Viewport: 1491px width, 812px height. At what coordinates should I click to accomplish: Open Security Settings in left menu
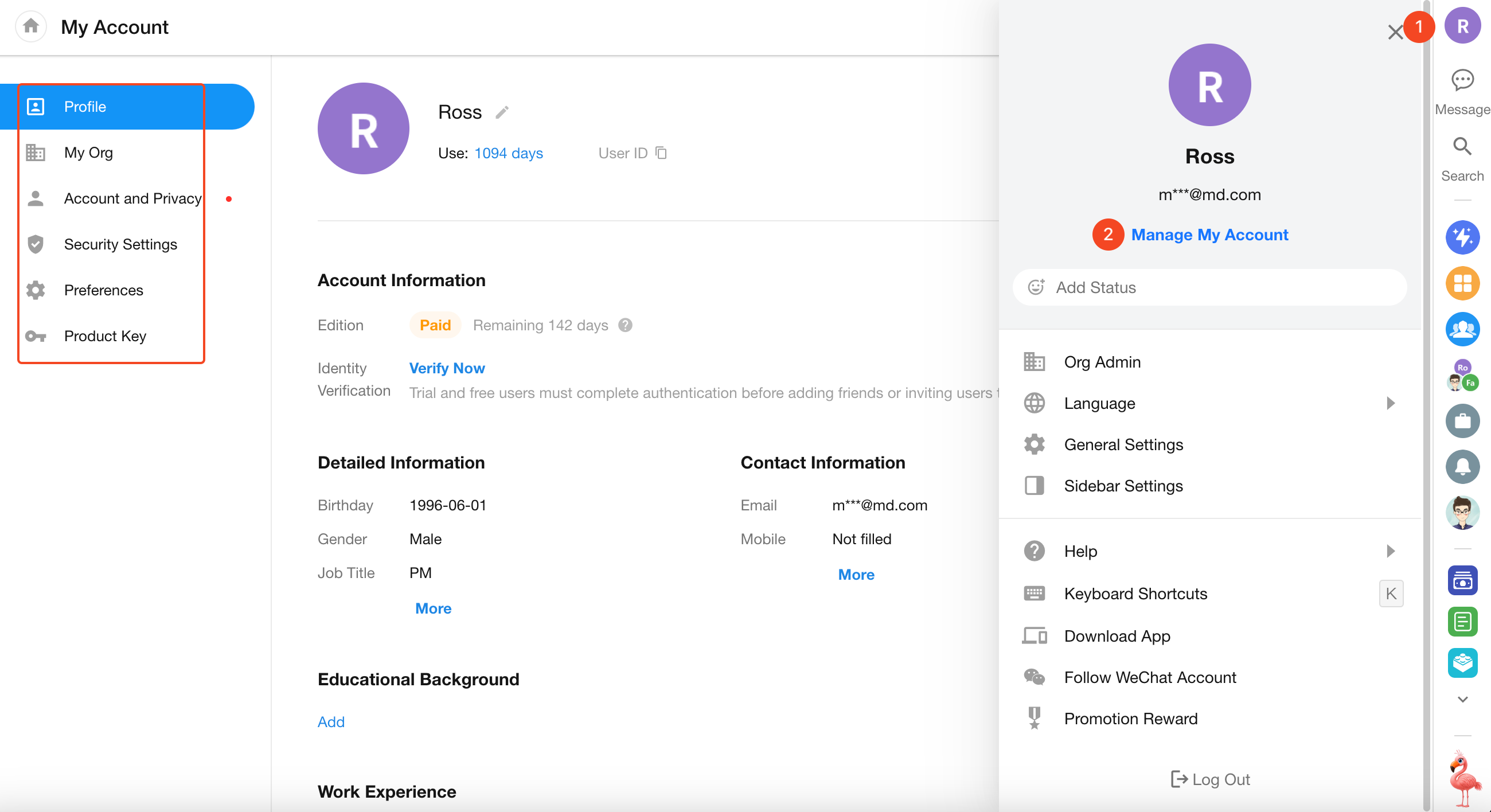(120, 244)
